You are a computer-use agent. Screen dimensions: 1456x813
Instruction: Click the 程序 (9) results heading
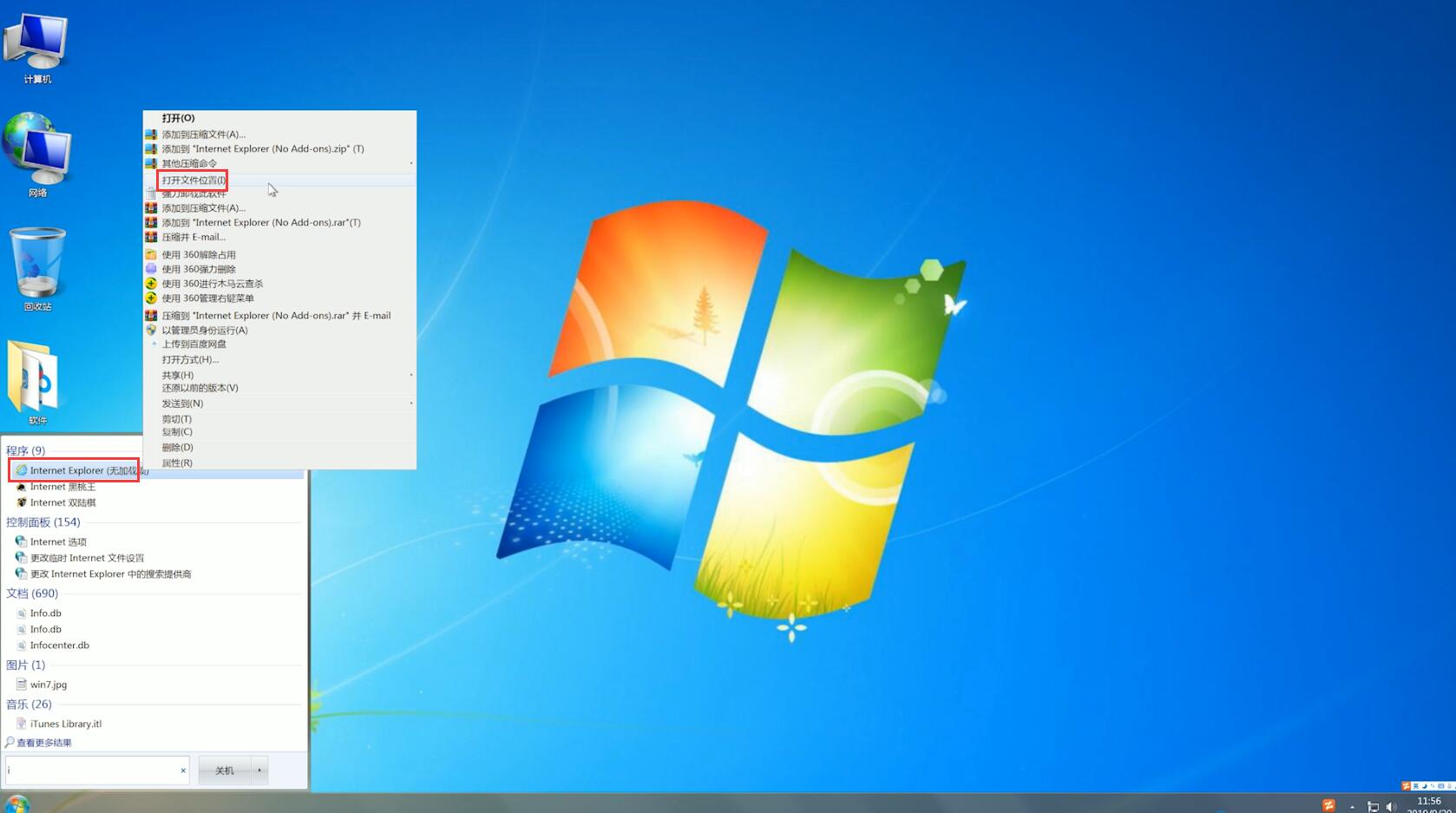25,450
